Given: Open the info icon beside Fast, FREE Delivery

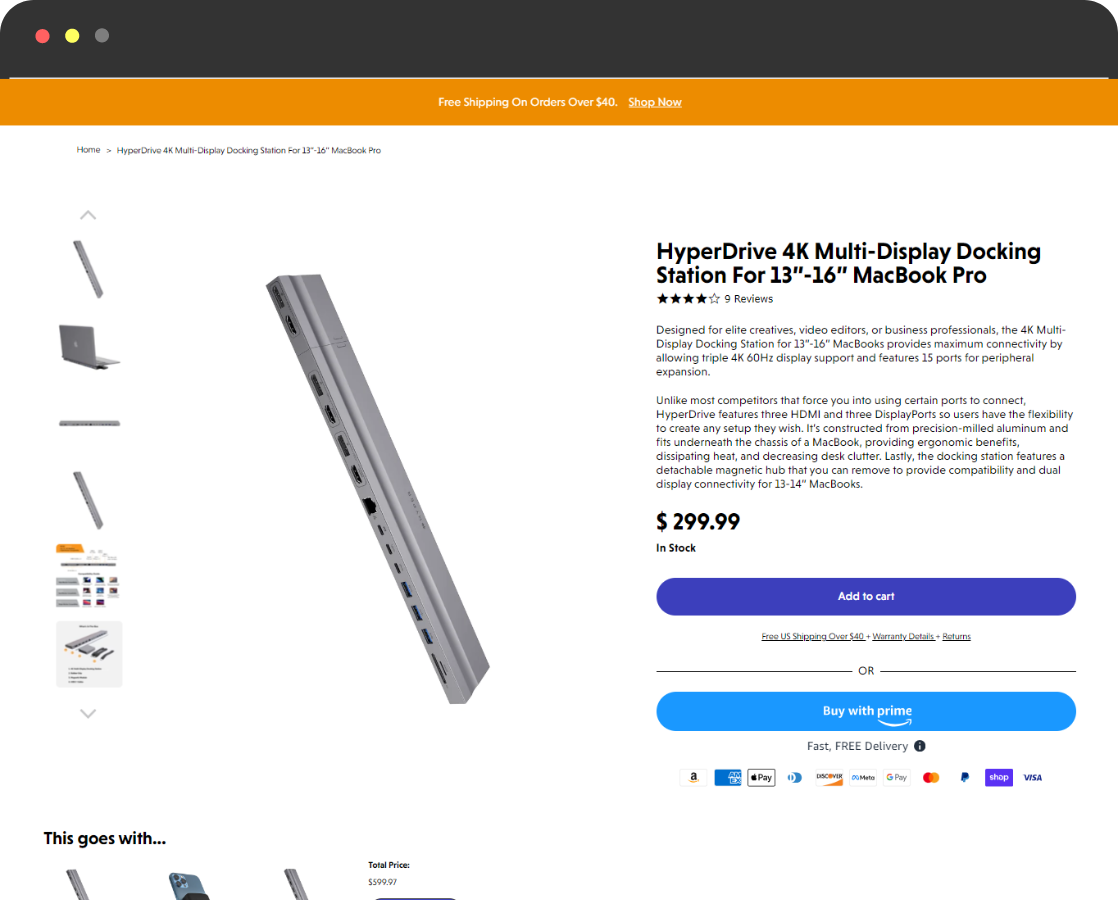Looking at the screenshot, I should click(920, 746).
